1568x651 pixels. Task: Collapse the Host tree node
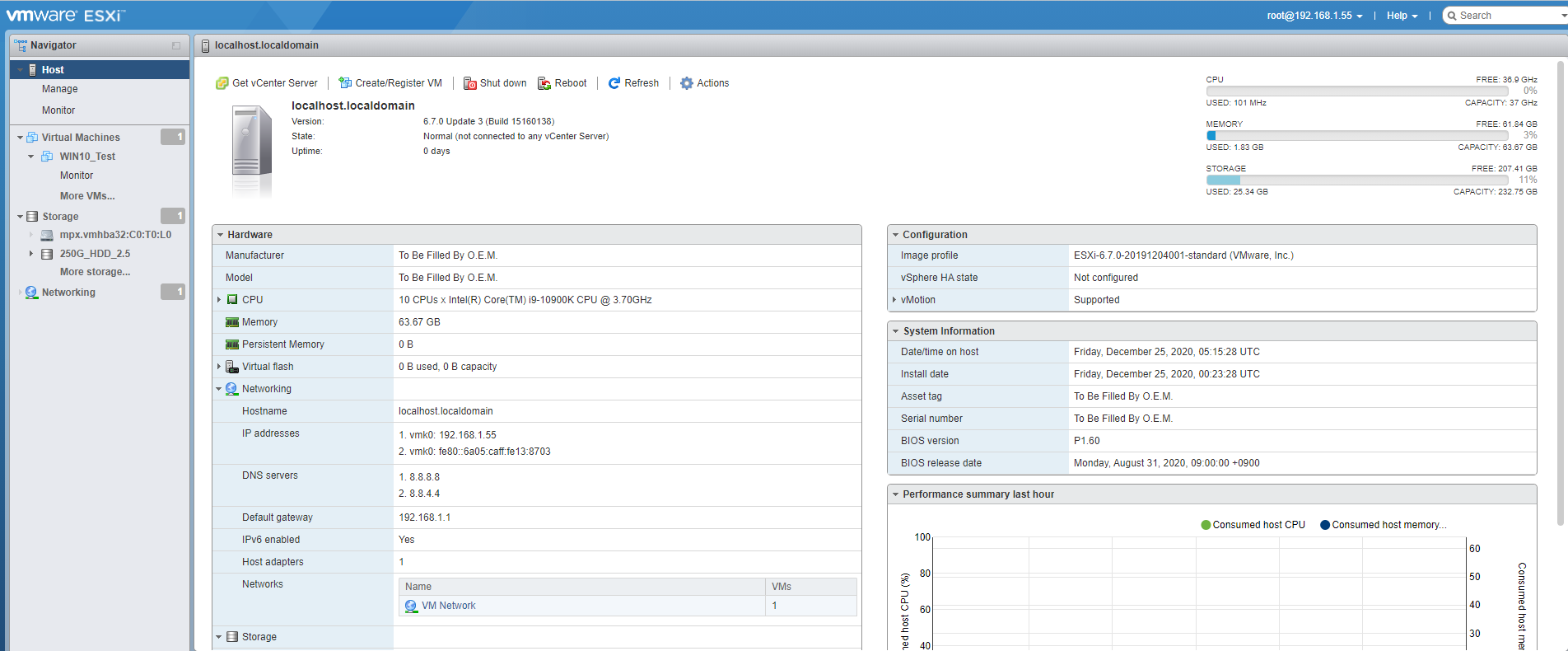click(21, 70)
